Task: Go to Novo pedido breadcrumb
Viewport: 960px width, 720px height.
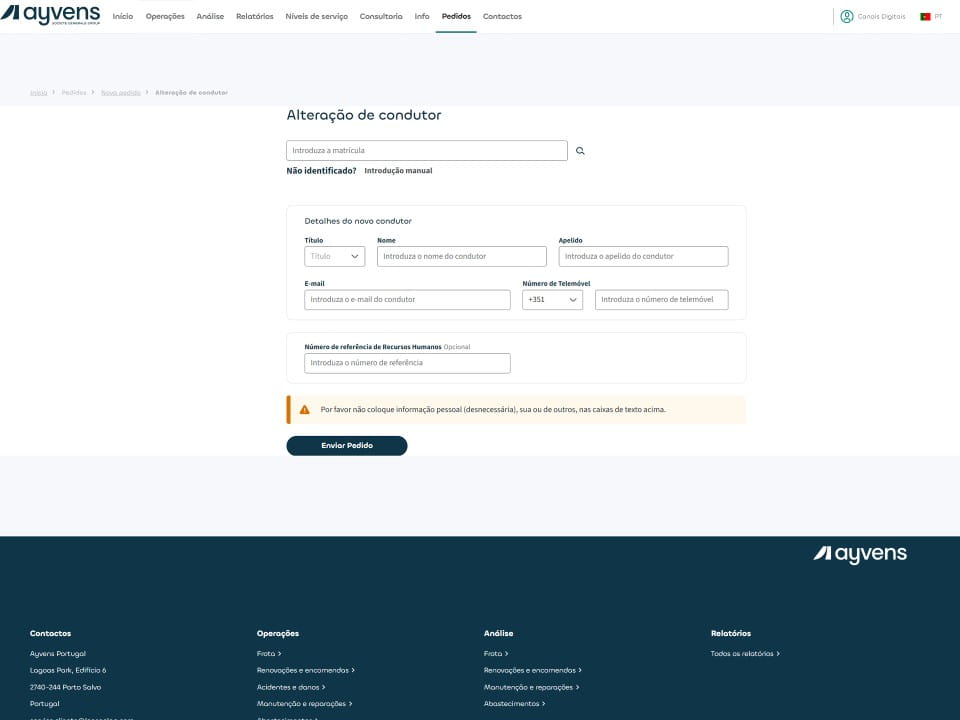Action: tap(121, 92)
